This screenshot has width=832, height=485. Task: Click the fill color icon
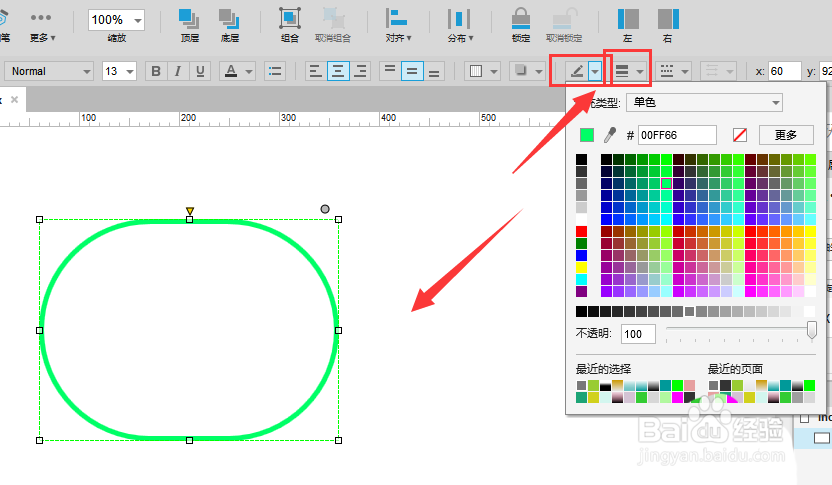click(x=476, y=71)
